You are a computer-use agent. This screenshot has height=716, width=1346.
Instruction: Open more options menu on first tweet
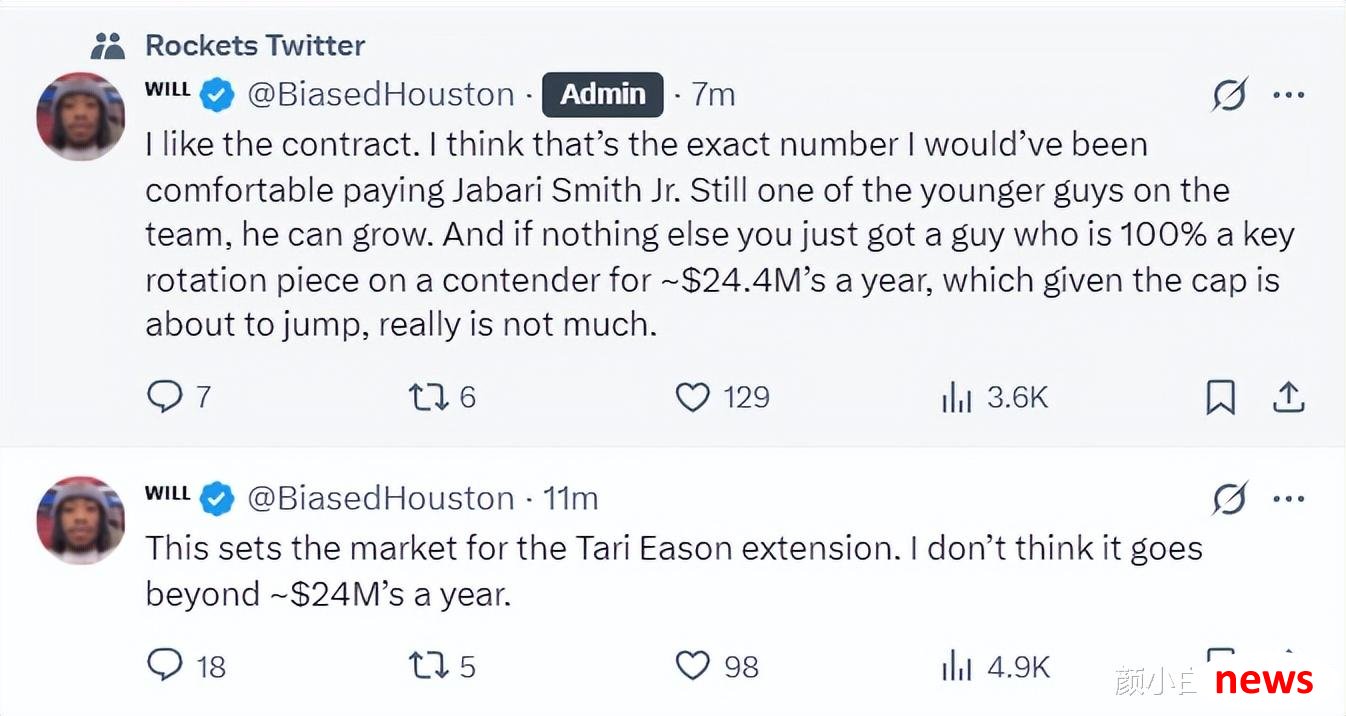[x=1288, y=96]
